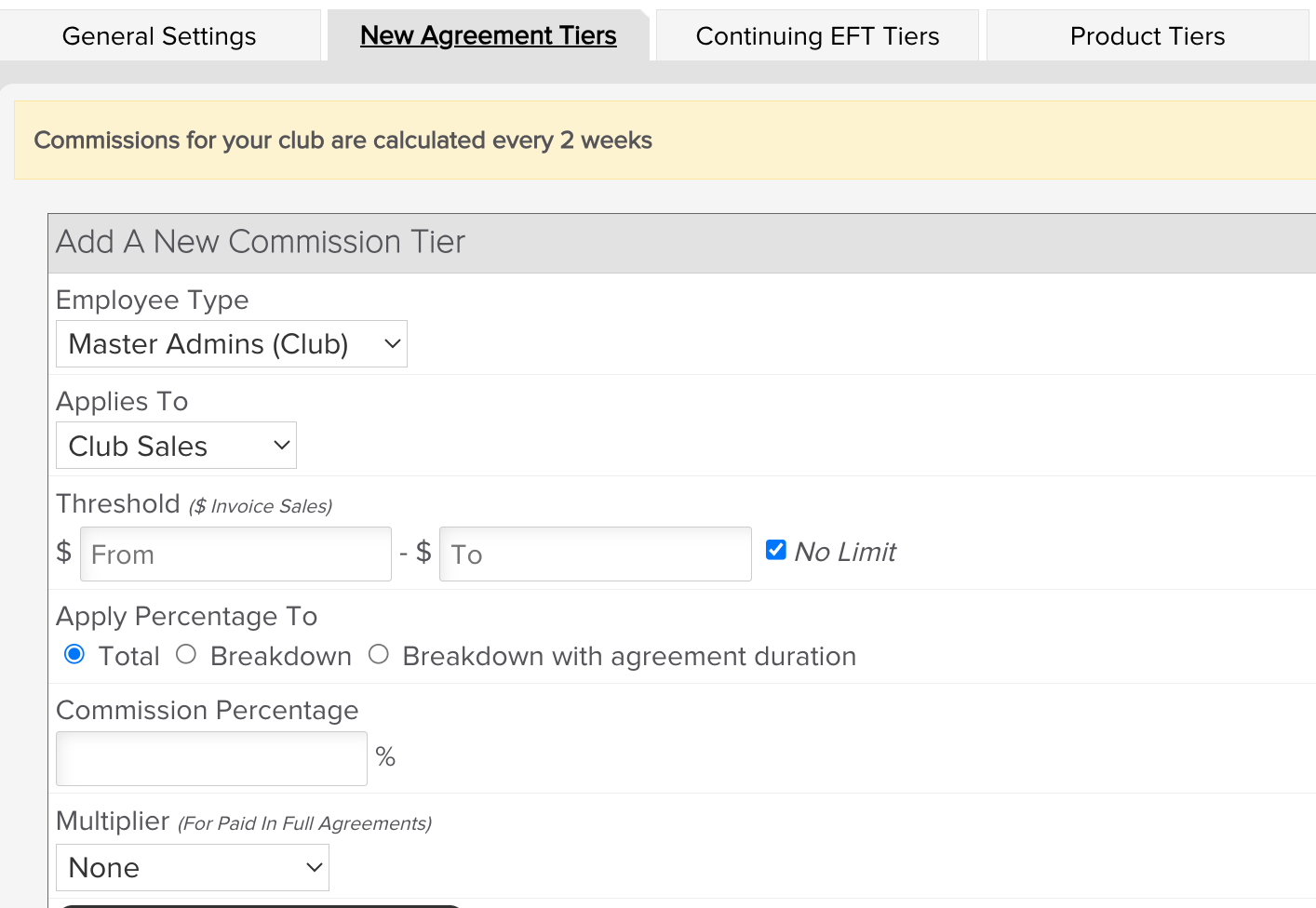This screenshot has height=908, width=1316.
Task: Click the Commission Percentage input box
Action: coord(211,758)
